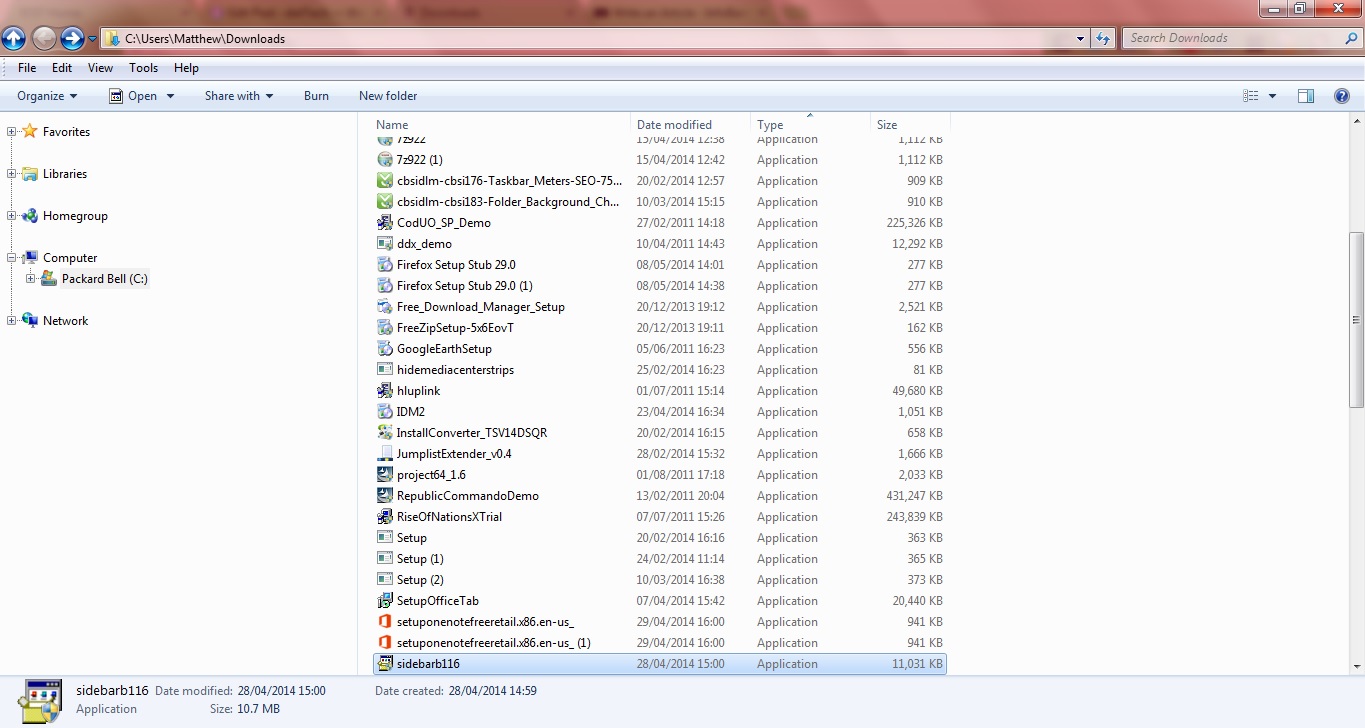Screen dimensions: 1365x728
Task: Expand the Open button dropdown arrow
Action: coord(170,96)
